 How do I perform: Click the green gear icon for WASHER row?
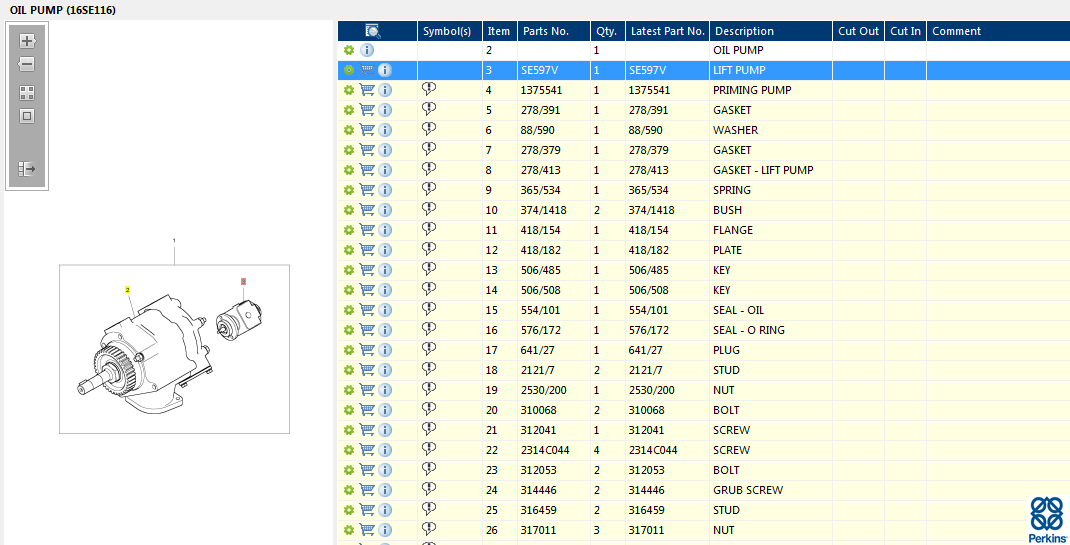coord(348,130)
